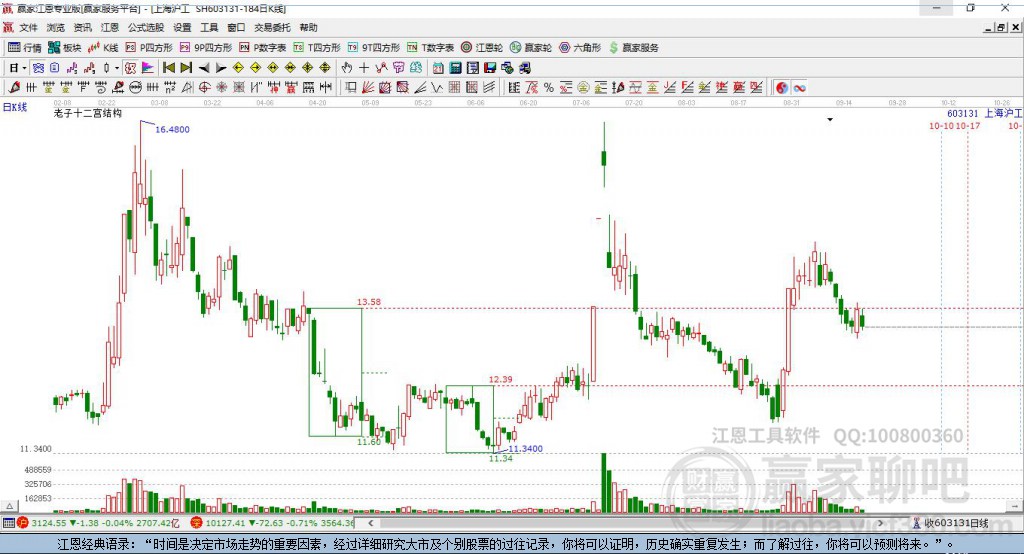Click the yin-yang taiji icon
Viewport: 1024px width, 554px height.
tap(782, 88)
